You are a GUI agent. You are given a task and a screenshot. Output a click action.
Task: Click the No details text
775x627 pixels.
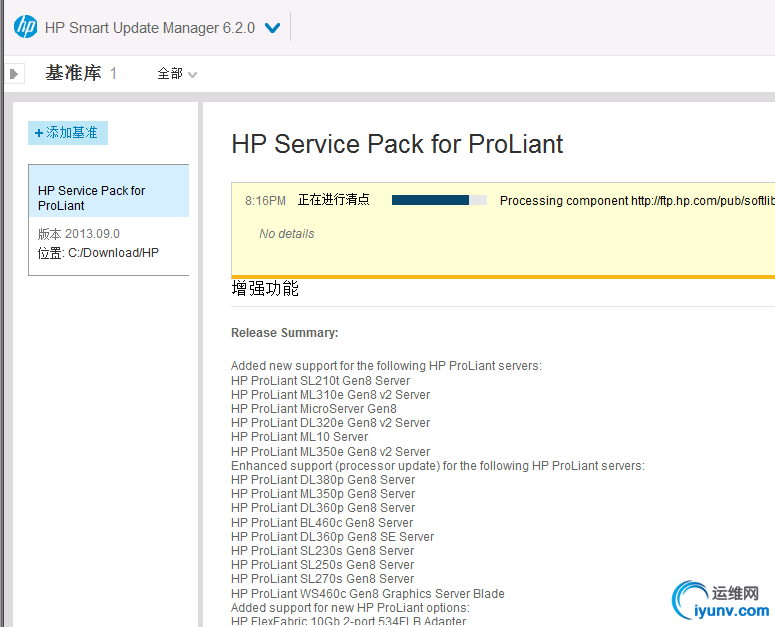click(286, 234)
